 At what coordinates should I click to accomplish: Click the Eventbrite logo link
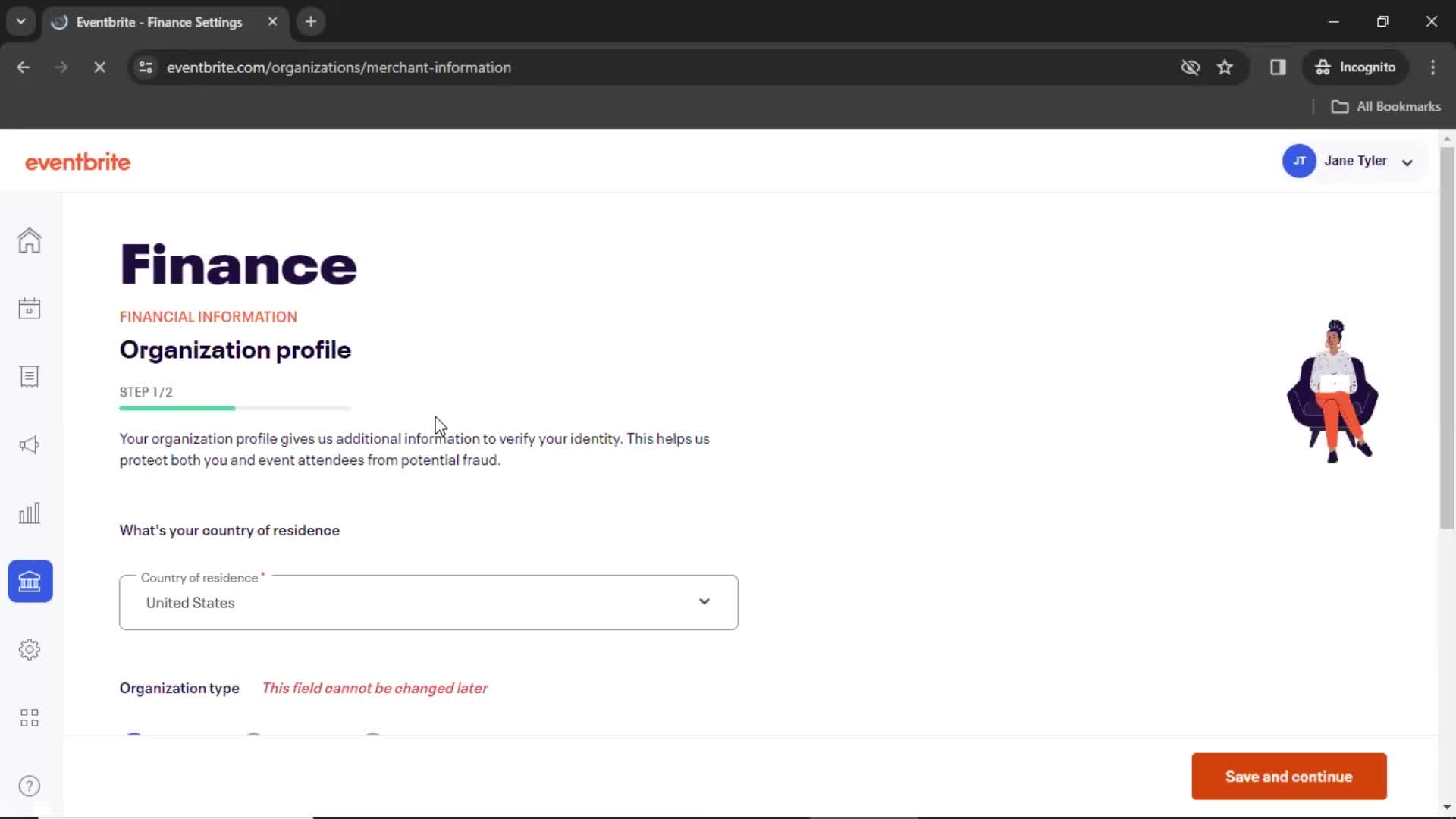[77, 161]
